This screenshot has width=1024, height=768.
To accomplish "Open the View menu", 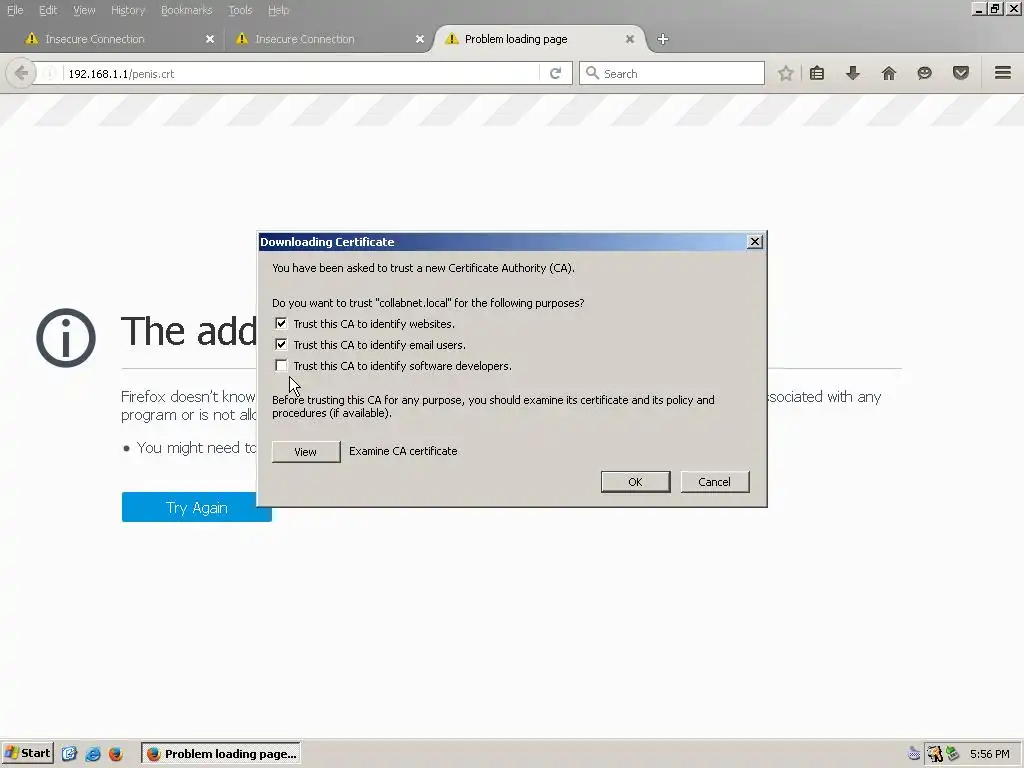I will coord(84,10).
